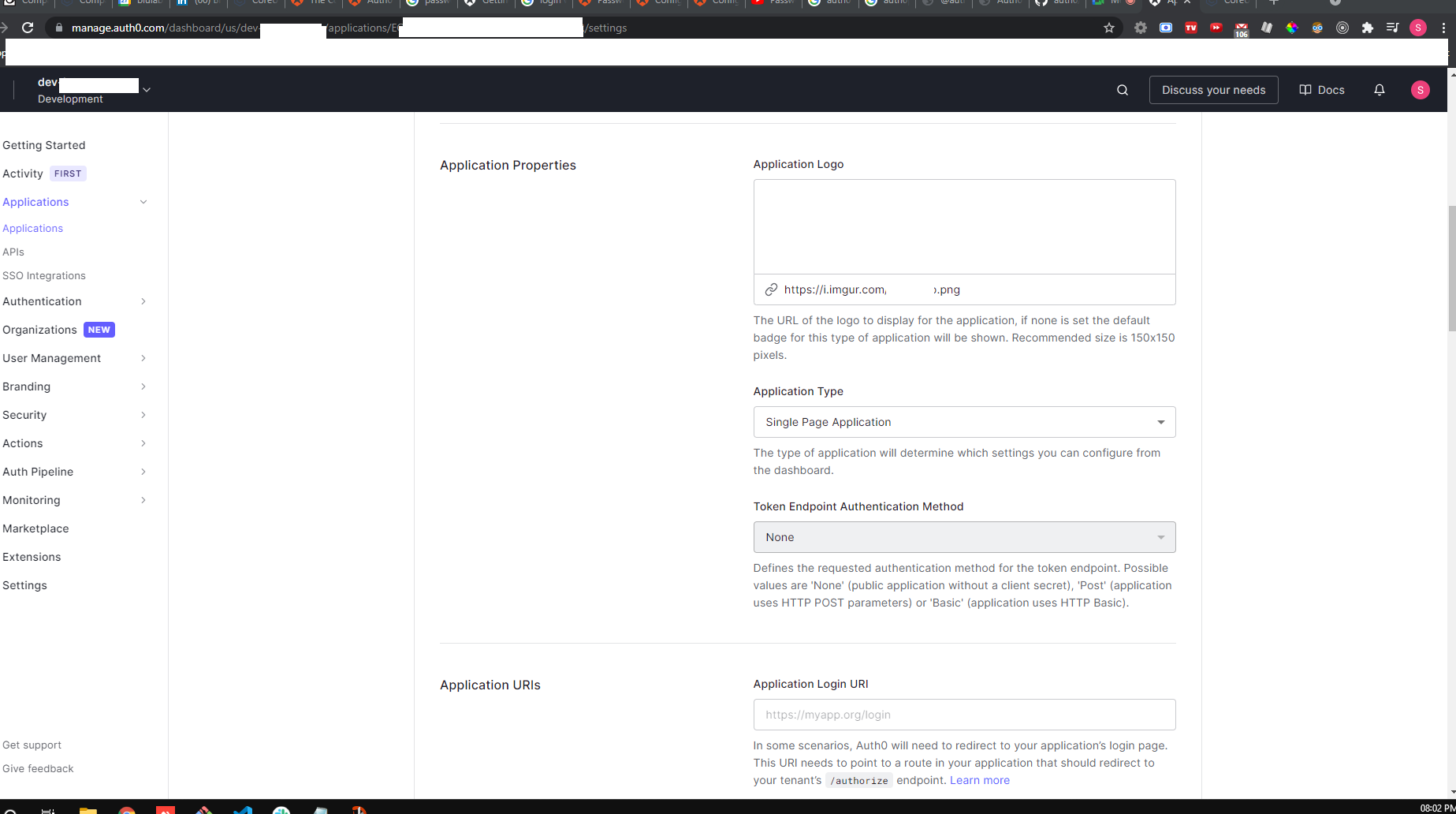Click Get support link
Screen dimensions: 1456x814
pos(32,745)
